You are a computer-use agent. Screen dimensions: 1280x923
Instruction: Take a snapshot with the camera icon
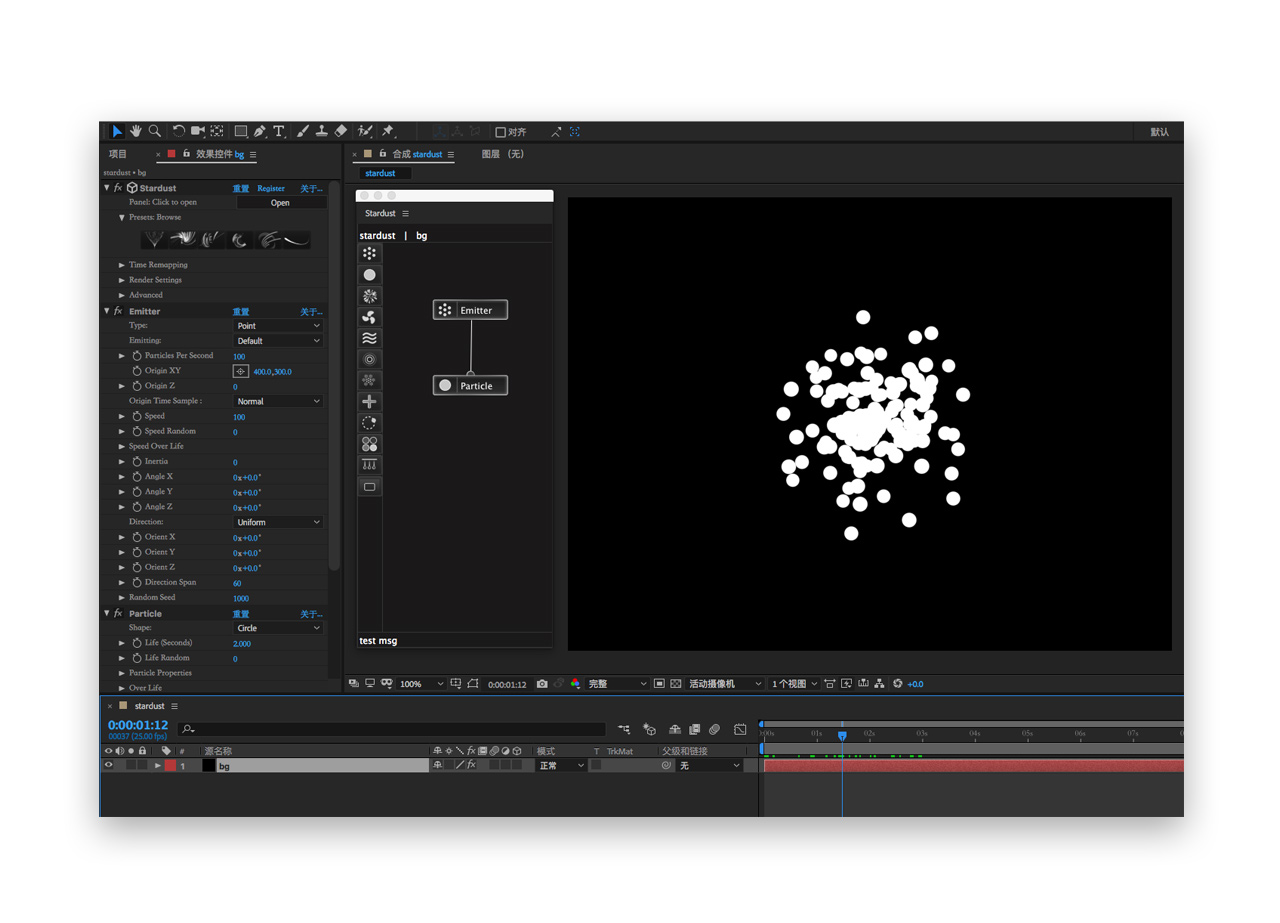pos(542,684)
